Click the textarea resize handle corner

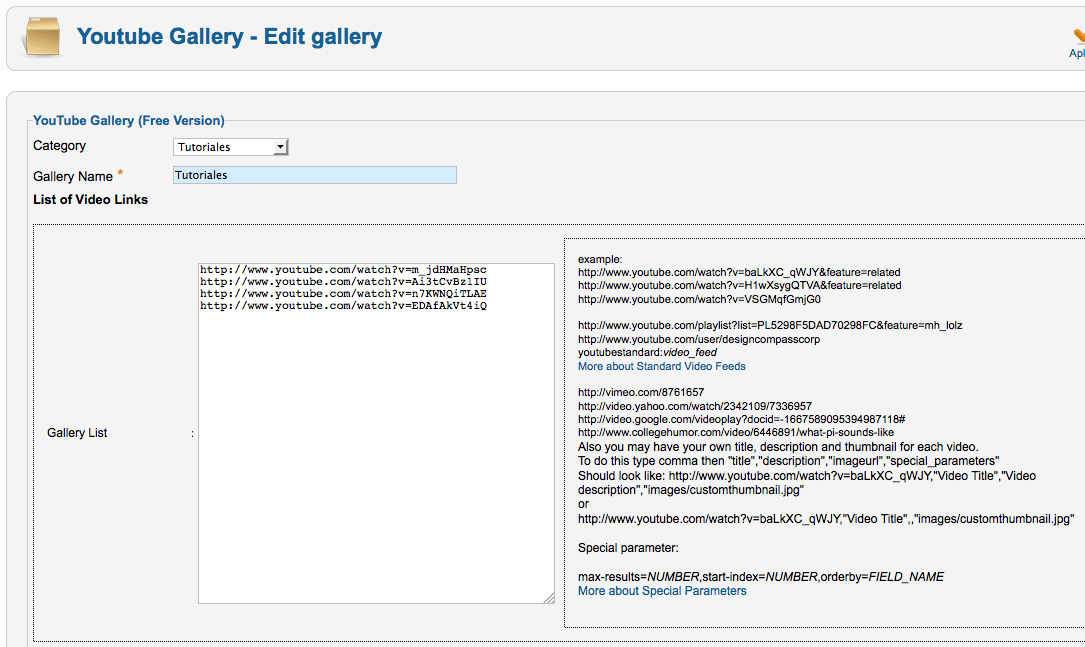pos(549,598)
